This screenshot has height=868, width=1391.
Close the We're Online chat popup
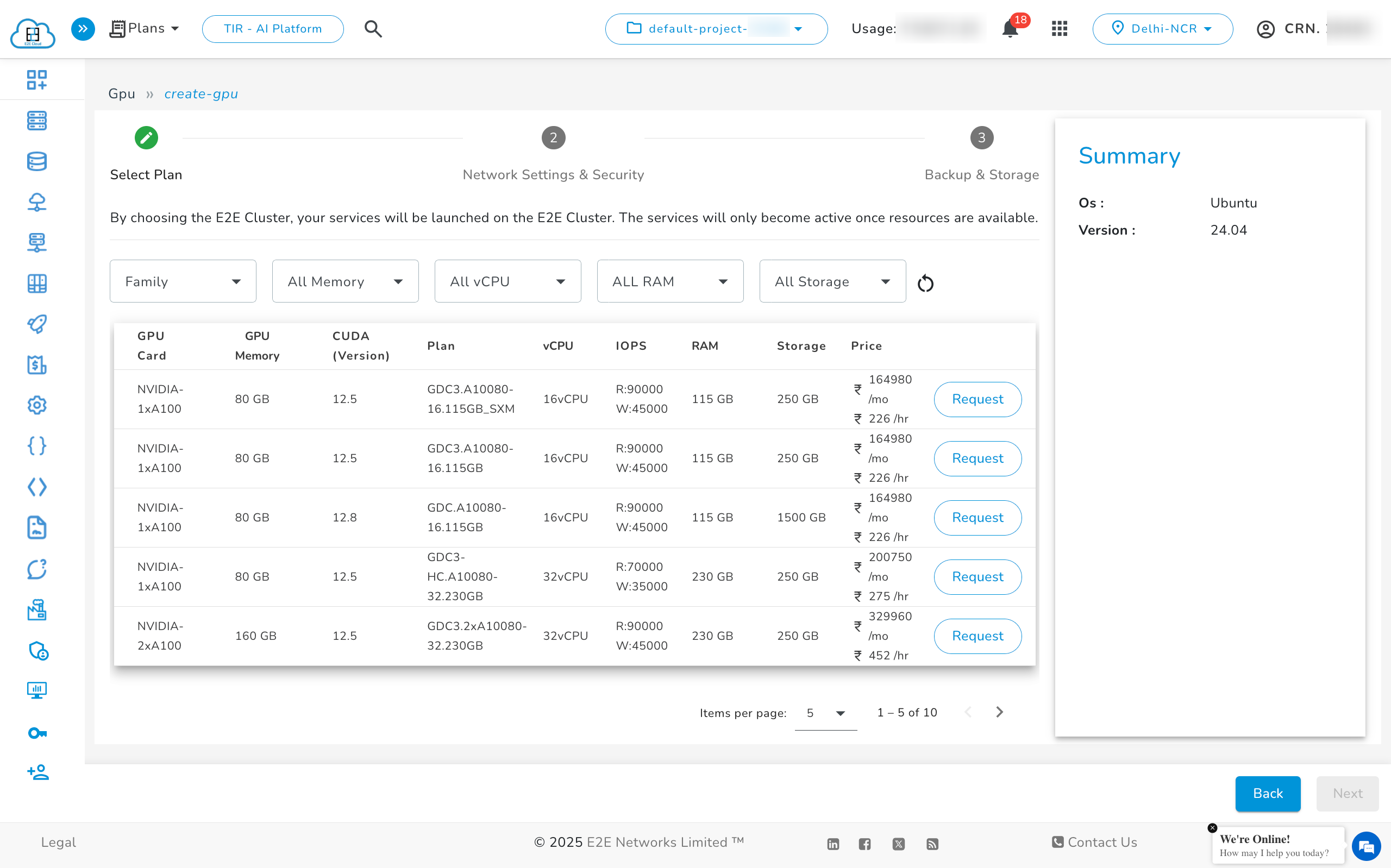click(x=1212, y=828)
